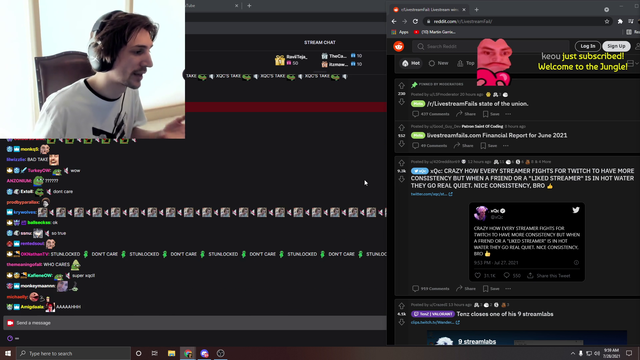Open Task View on the taskbar
Screen dimensions: 640x360
(x=155, y=353)
